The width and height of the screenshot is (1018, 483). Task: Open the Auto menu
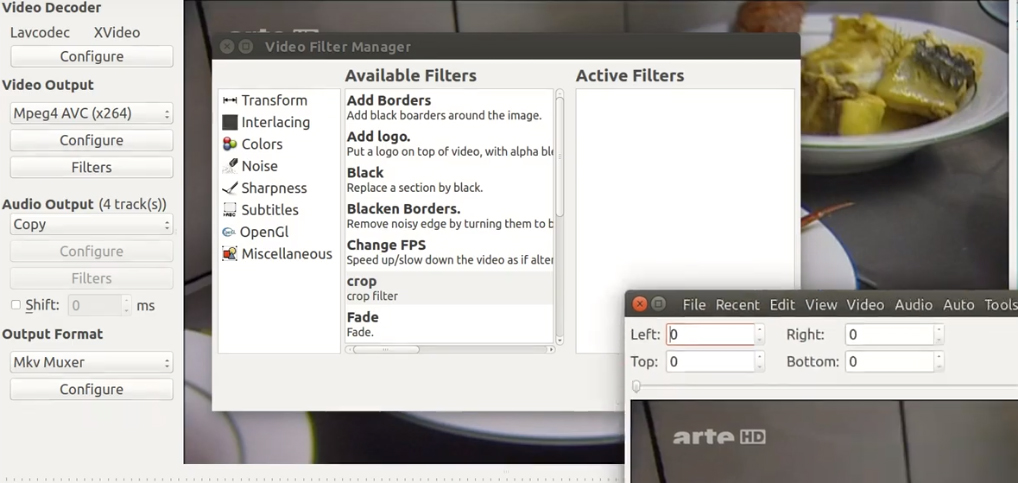tap(958, 304)
